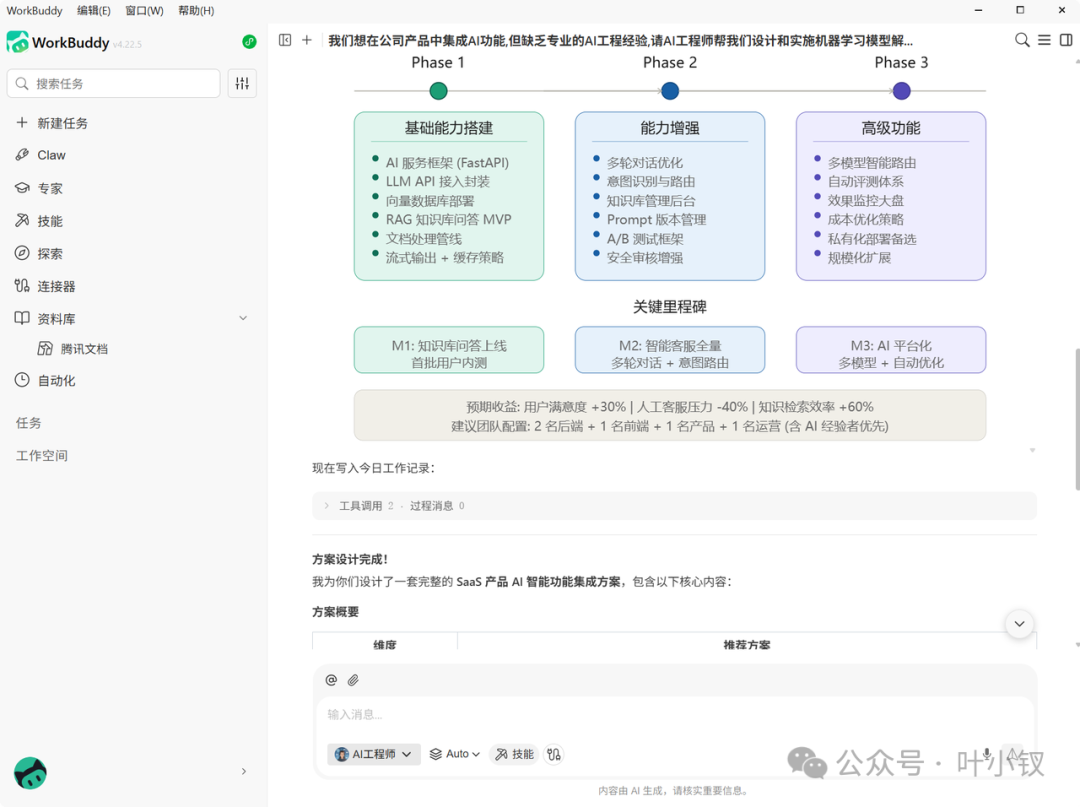Expand the 工具调用 details row

[675, 506]
